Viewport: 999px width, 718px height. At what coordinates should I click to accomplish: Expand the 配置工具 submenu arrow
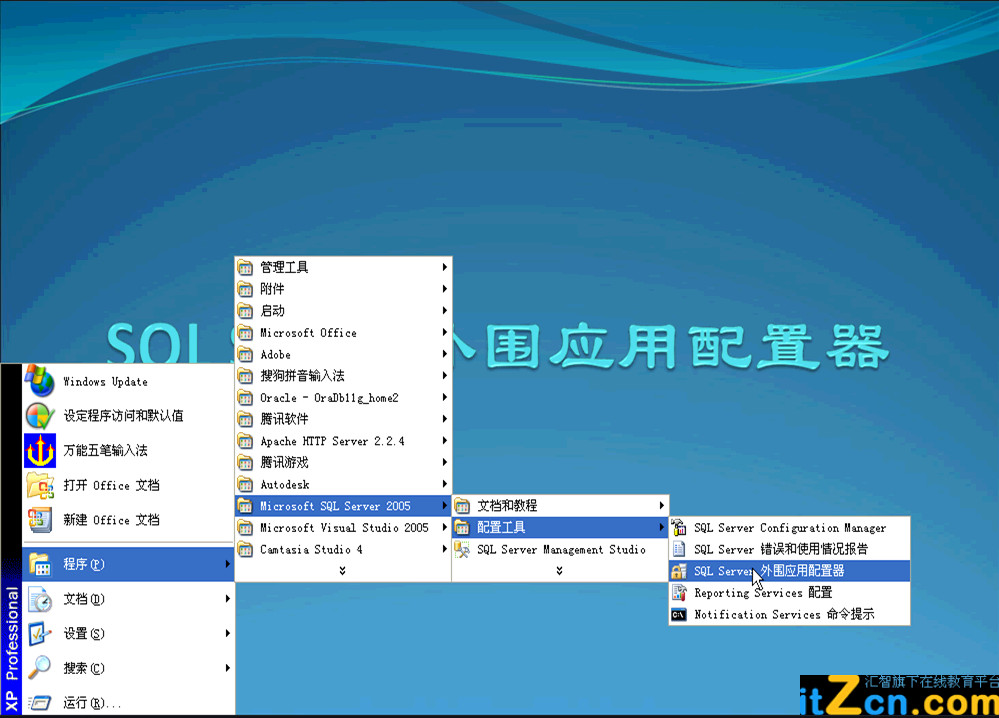coord(662,528)
